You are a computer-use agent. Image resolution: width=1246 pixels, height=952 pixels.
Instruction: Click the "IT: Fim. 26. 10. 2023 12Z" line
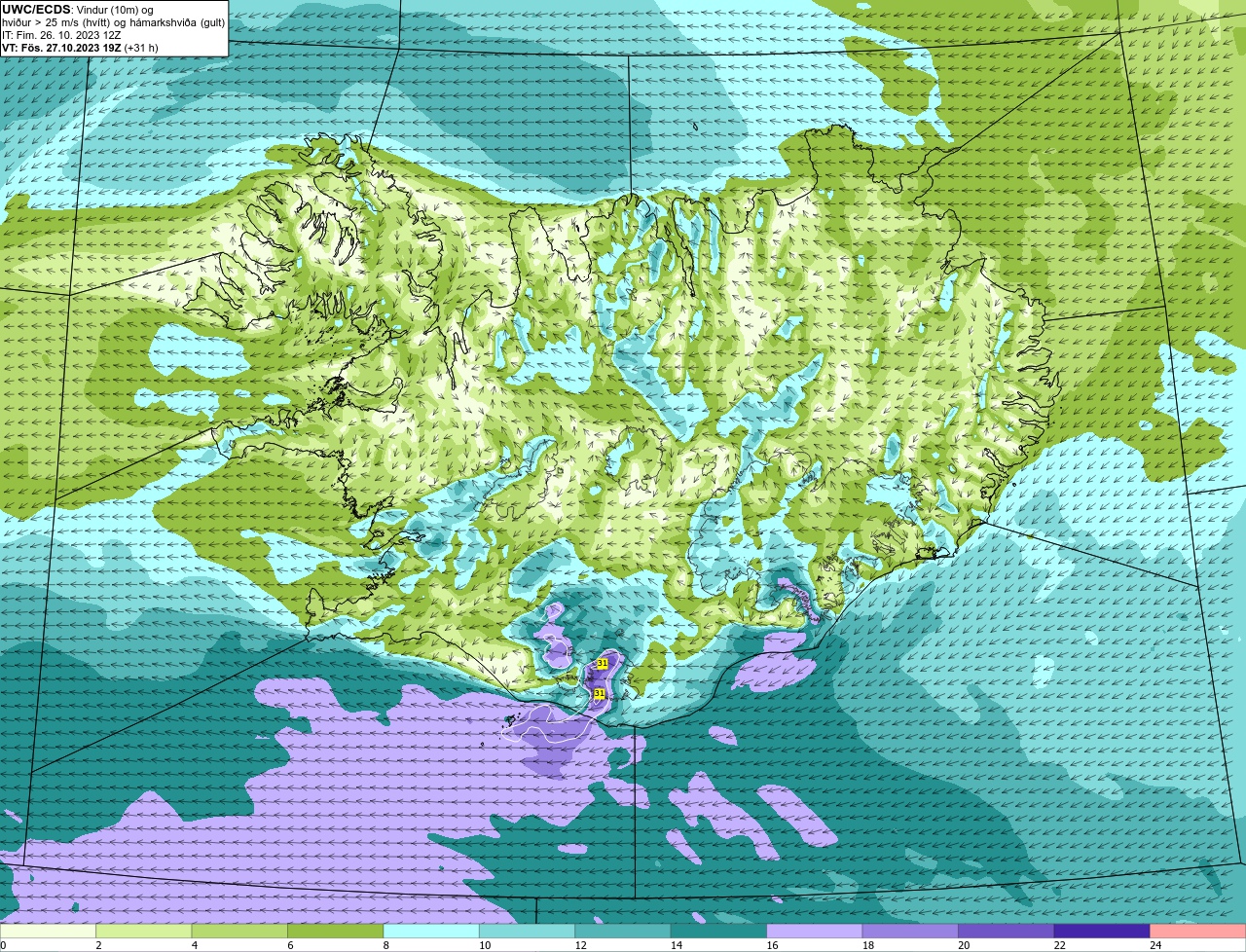click(x=61, y=35)
